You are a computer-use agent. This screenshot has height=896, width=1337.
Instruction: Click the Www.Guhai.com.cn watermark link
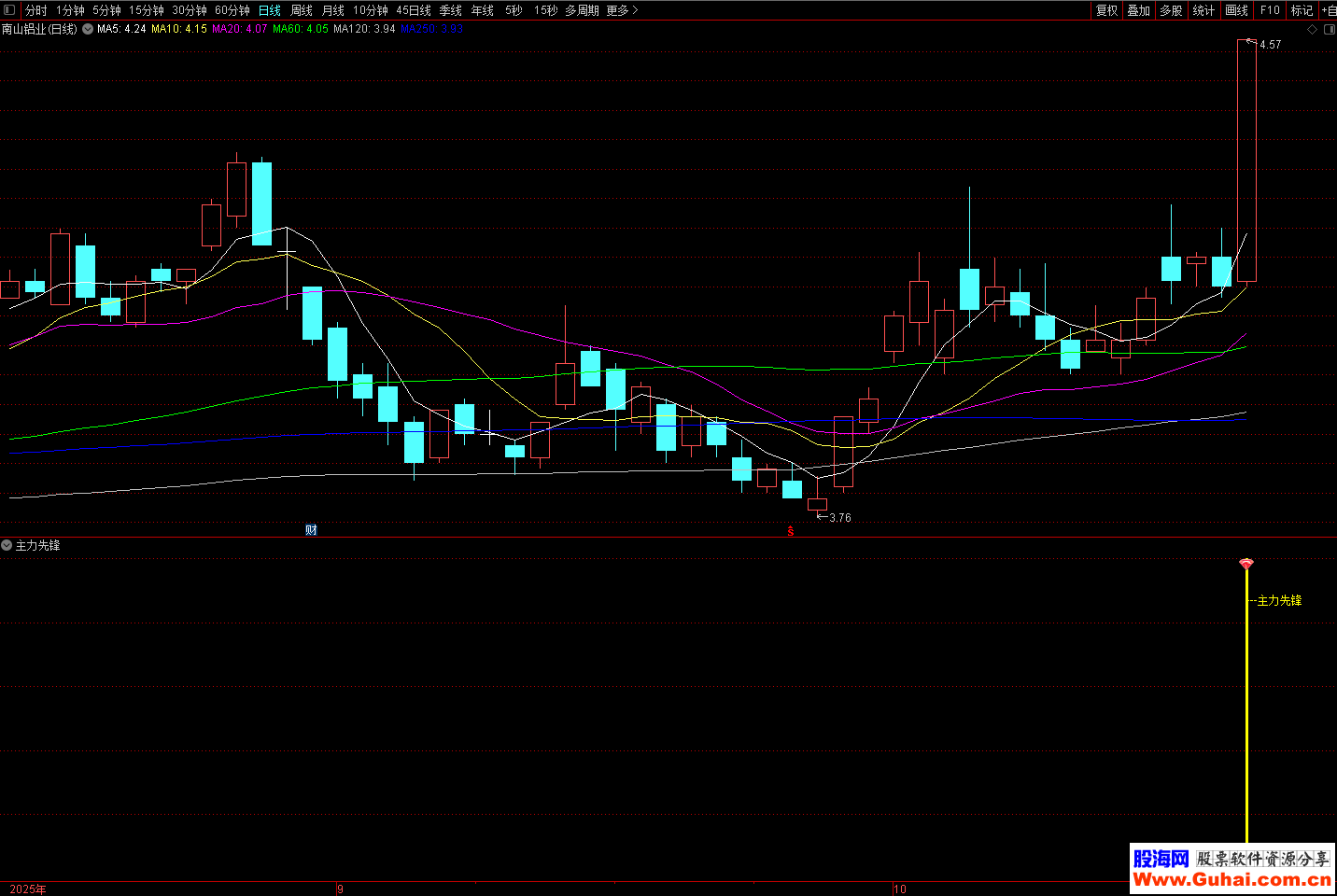tap(1231, 879)
